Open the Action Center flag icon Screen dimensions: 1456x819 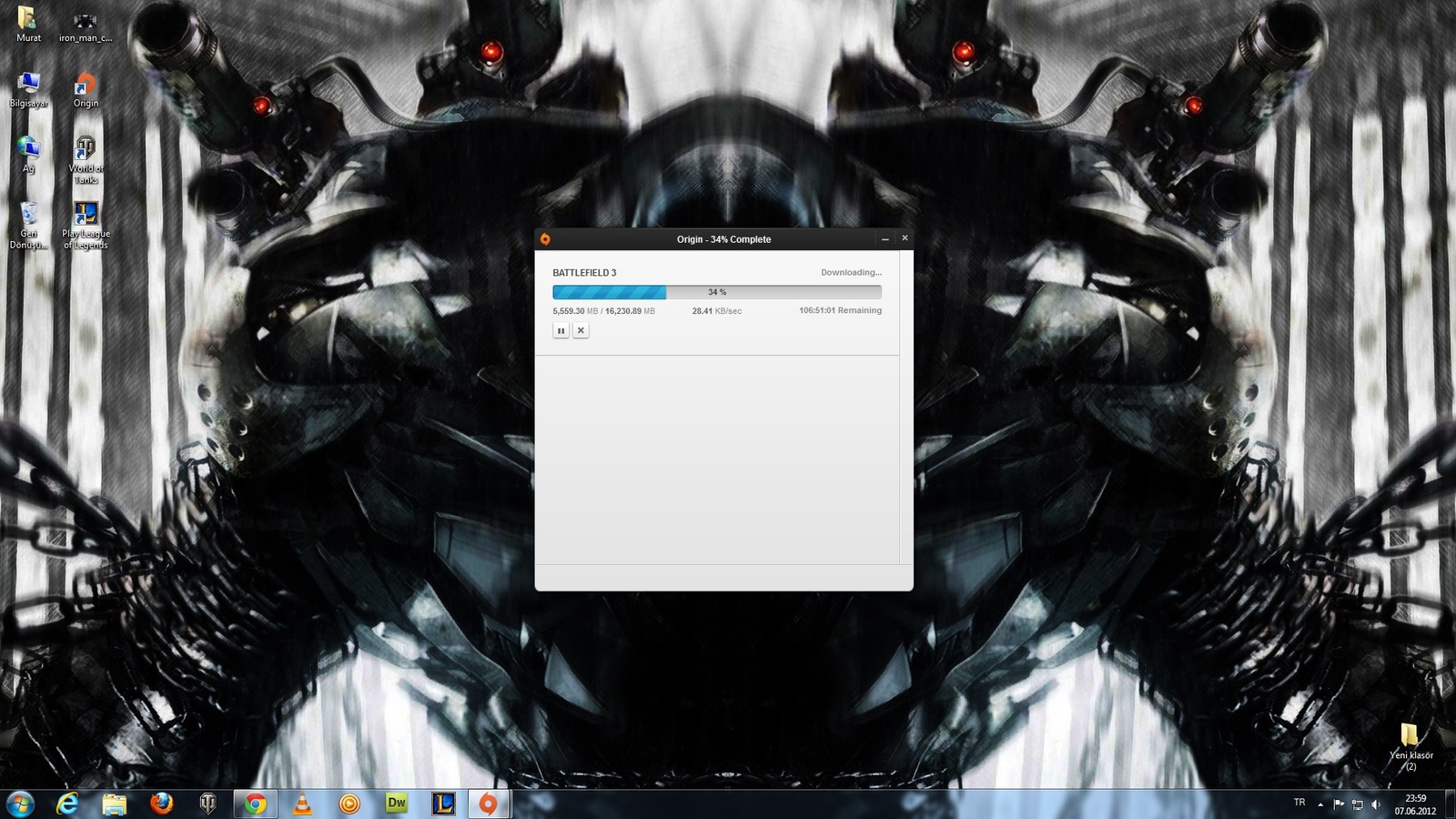click(1339, 804)
